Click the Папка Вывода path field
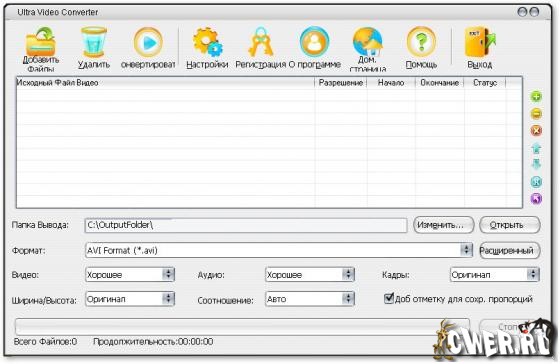Viewport: 560px width, 364px height. 246,225
